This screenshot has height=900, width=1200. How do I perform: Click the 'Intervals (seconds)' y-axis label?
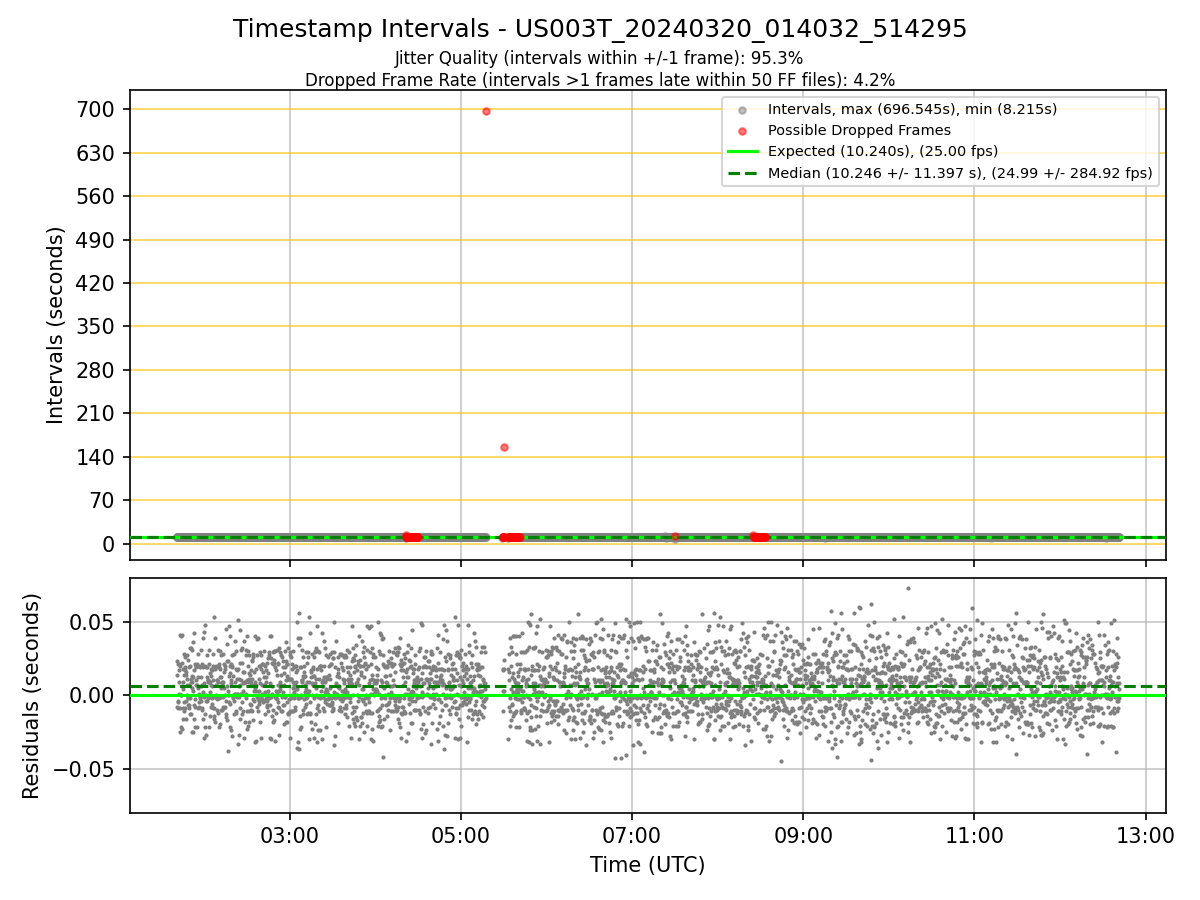[56, 325]
